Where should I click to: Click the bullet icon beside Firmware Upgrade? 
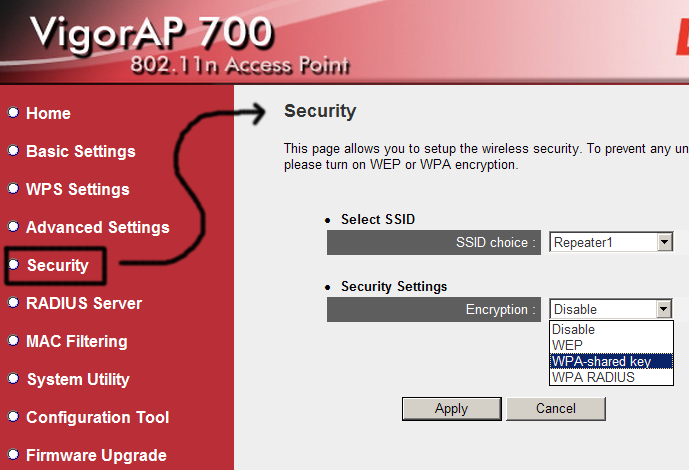tap(14, 454)
